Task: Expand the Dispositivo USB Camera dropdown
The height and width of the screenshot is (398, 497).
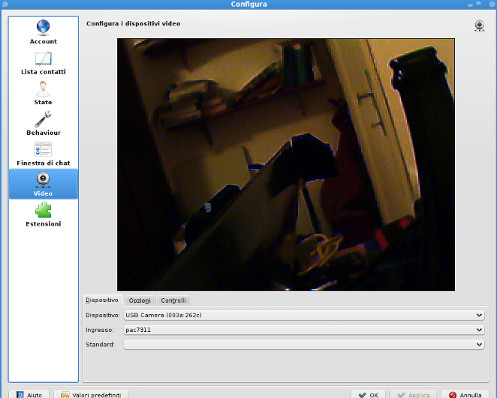Action: [x=304, y=315]
